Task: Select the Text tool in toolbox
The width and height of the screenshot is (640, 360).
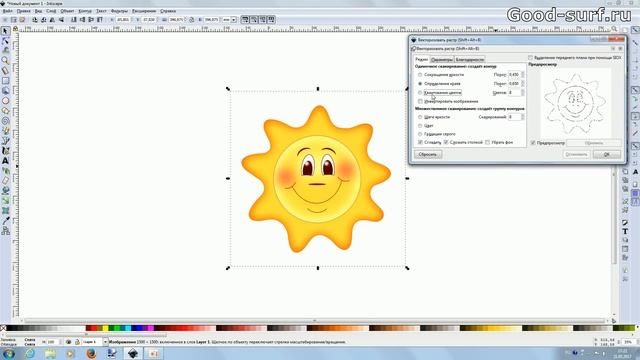Action: (x=5, y=161)
